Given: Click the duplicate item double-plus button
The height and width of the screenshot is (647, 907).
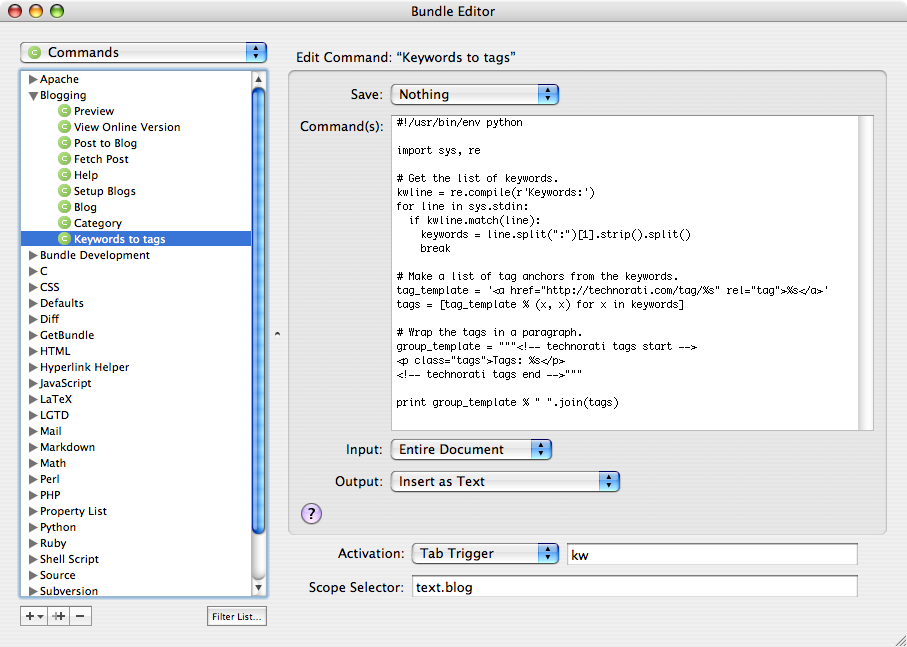Looking at the screenshot, I should pyautogui.click(x=58, y=616).
